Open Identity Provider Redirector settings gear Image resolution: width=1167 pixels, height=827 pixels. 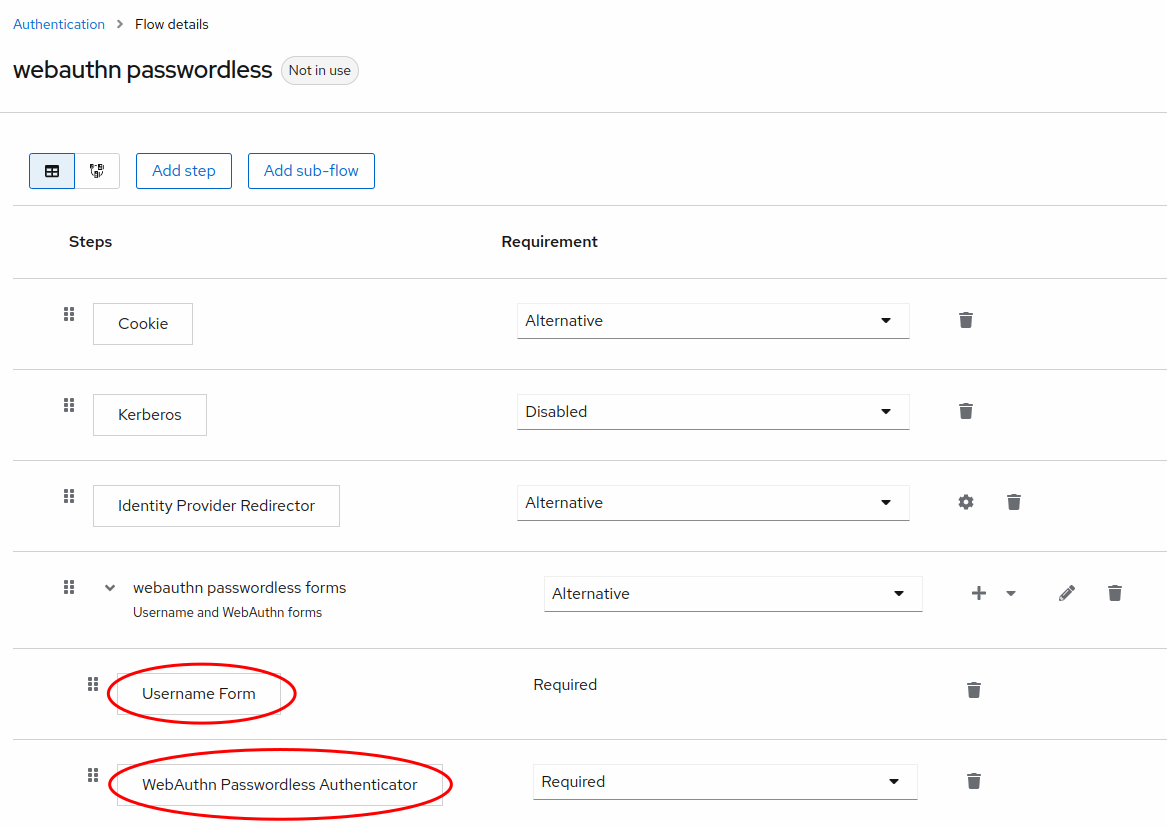tap(966, 502)
